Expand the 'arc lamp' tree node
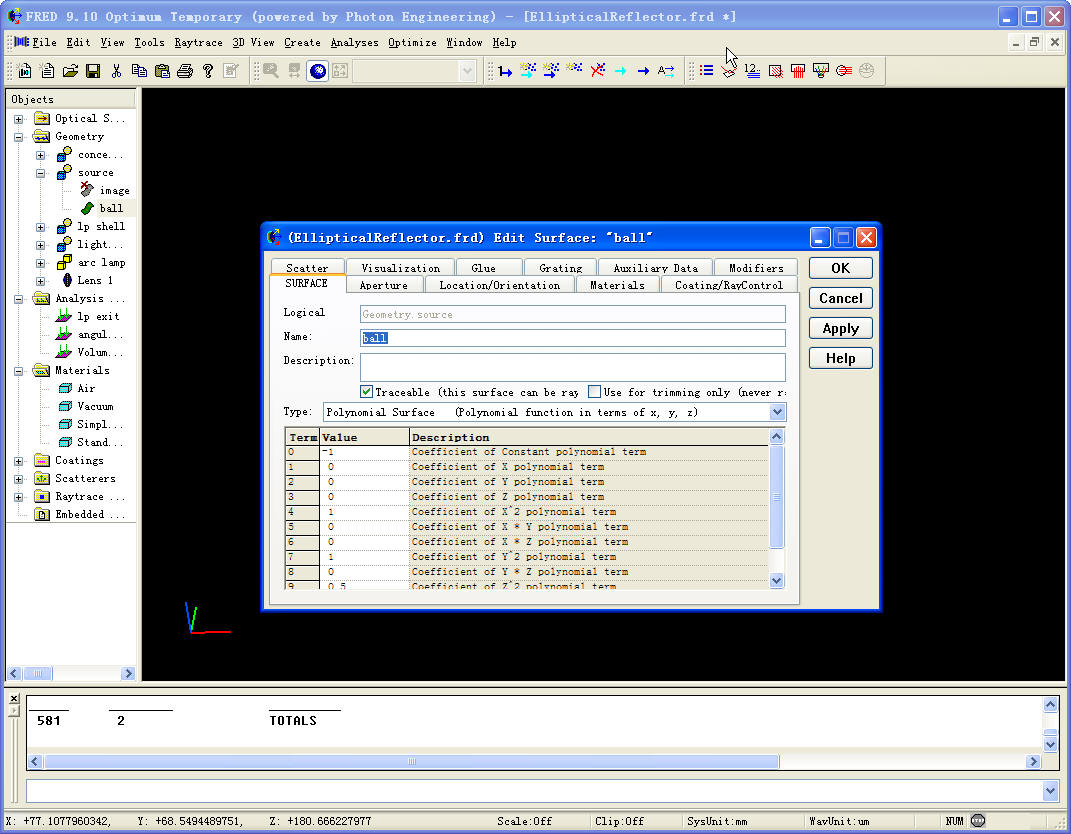Viewport: 1071px width, 834px height. (41, 263)
